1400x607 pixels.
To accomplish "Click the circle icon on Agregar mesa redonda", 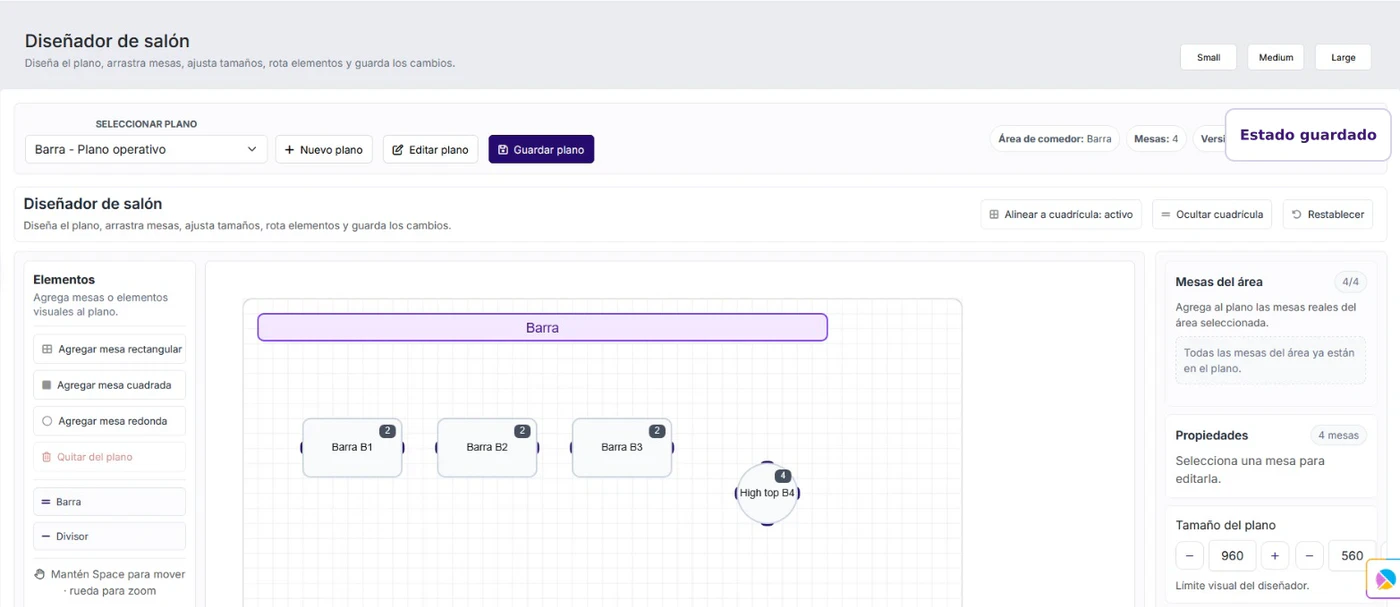I will [47, 421].
